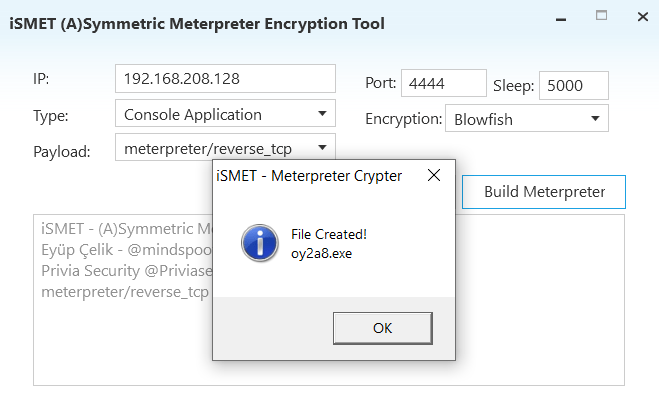
Task: Expand the Type dropdown arrow
Action: (x=322, y=114)
